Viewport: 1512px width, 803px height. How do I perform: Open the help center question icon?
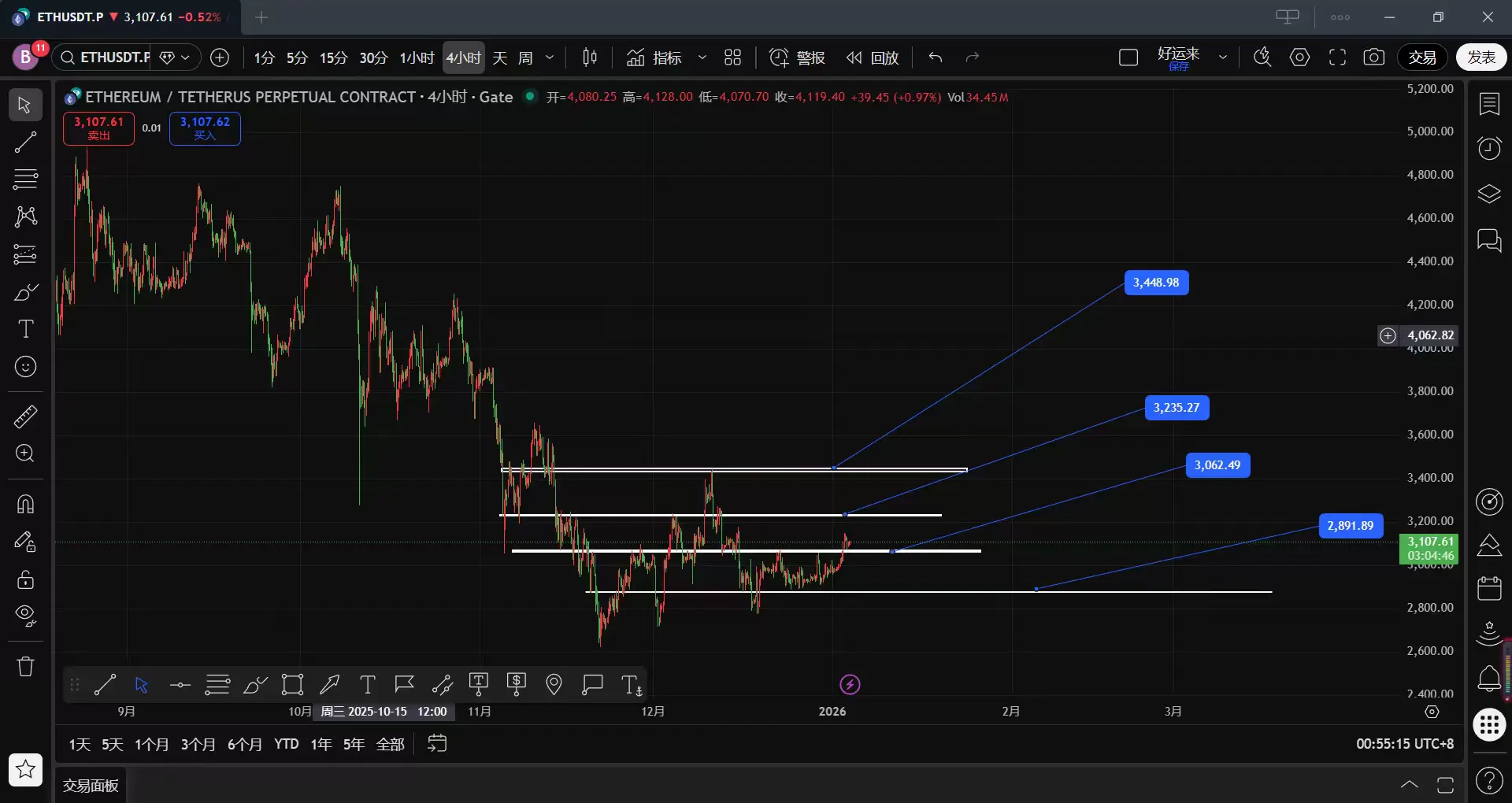1489,781
